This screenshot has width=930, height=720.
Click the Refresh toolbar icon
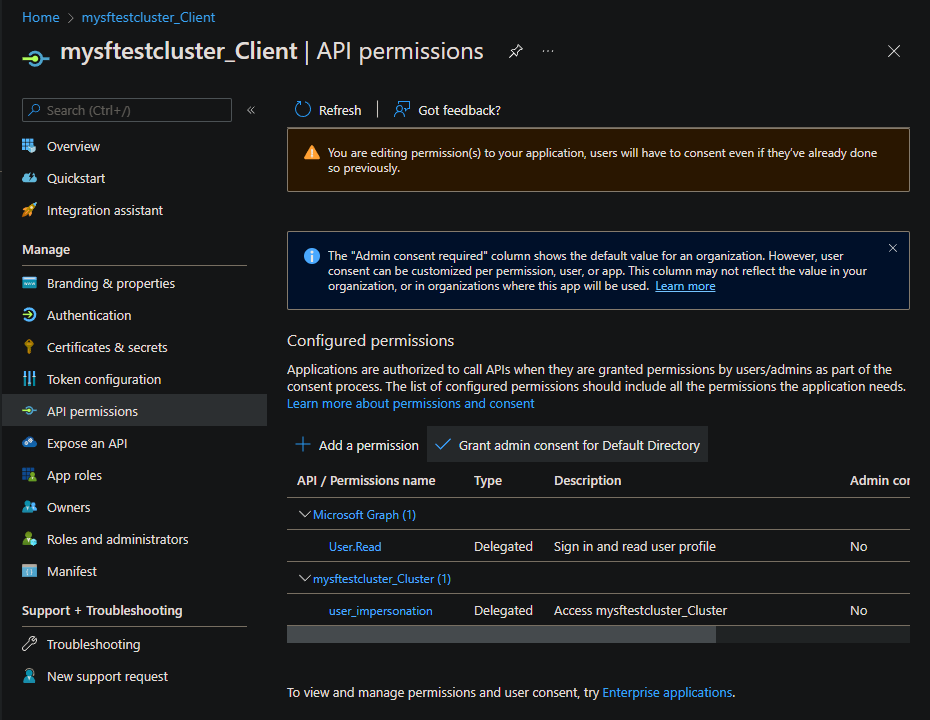(303, 110)
